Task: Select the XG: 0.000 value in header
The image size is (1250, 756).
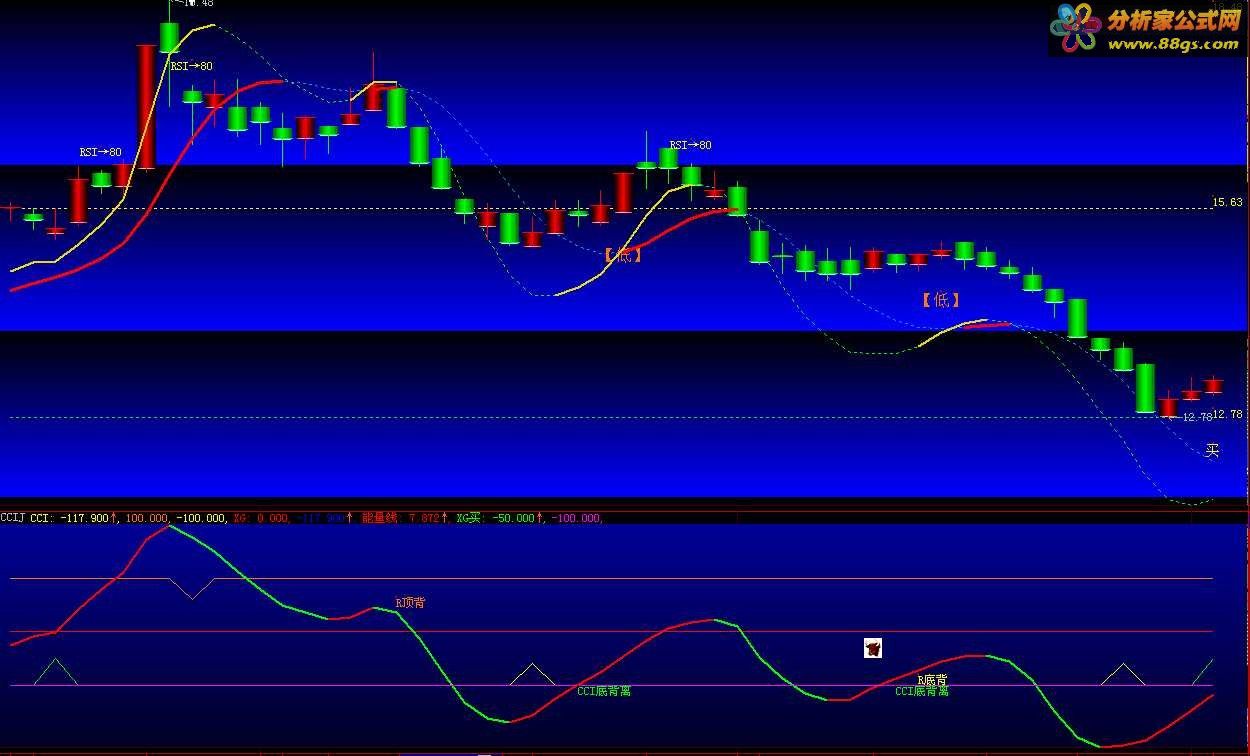Action: click(x=262, y=518)
